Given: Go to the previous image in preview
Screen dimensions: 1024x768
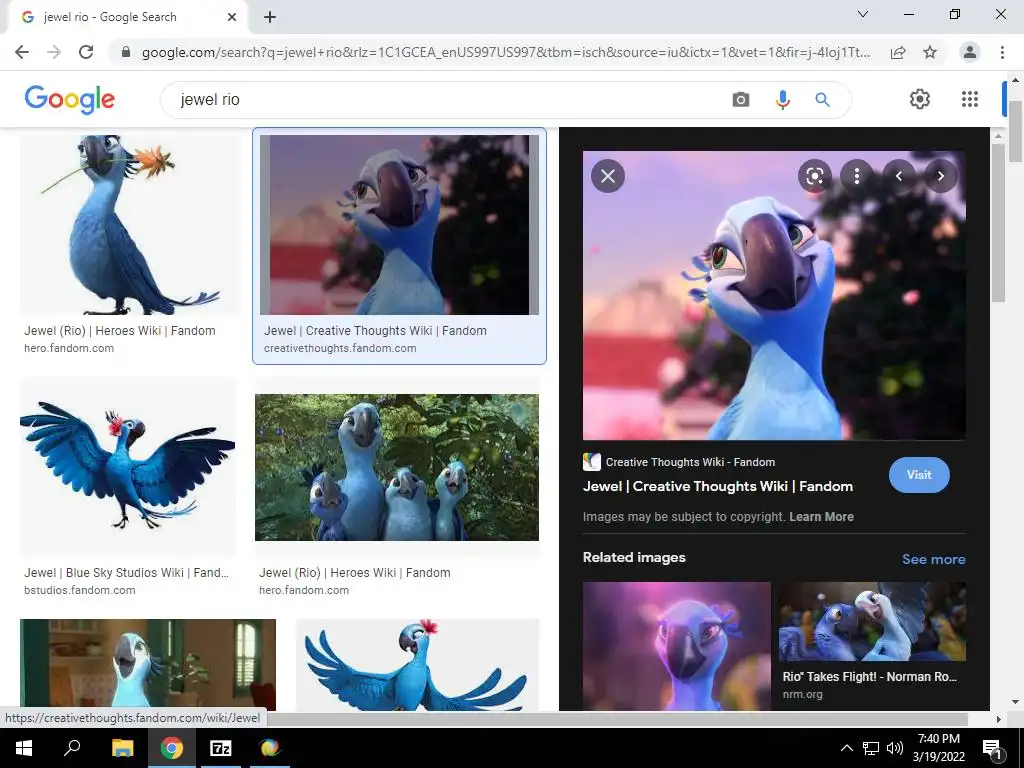Looking at the screenshot, I should point(899,176).
